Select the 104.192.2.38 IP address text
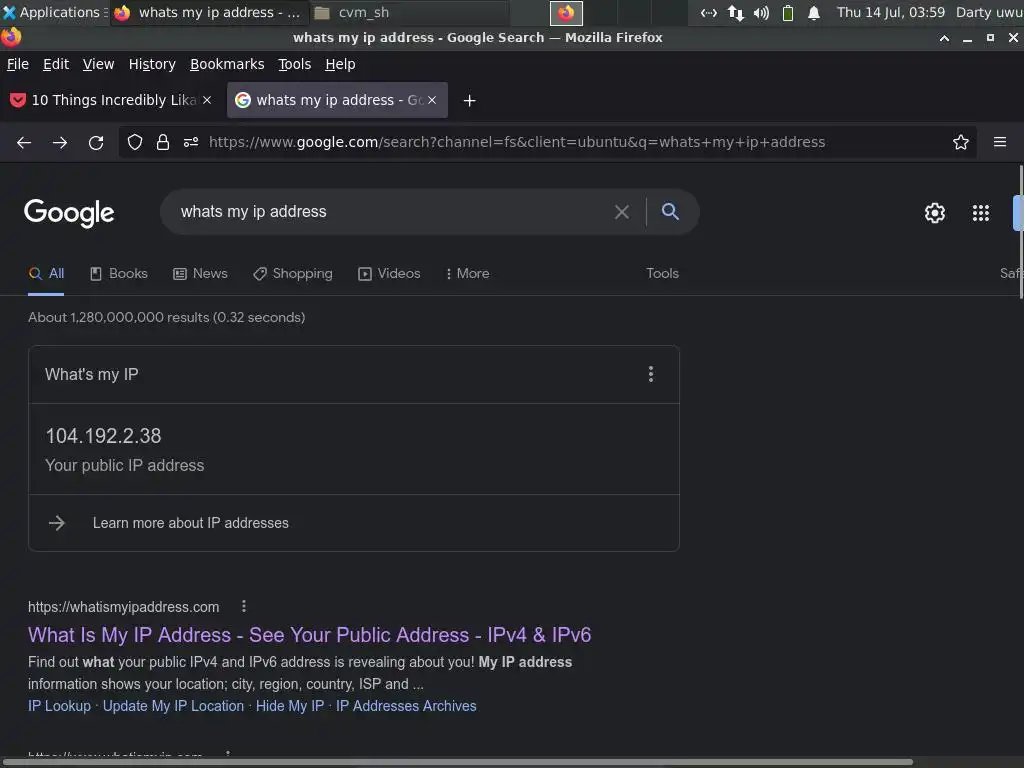Screen dimensions: 1024x768 point(103,436)
